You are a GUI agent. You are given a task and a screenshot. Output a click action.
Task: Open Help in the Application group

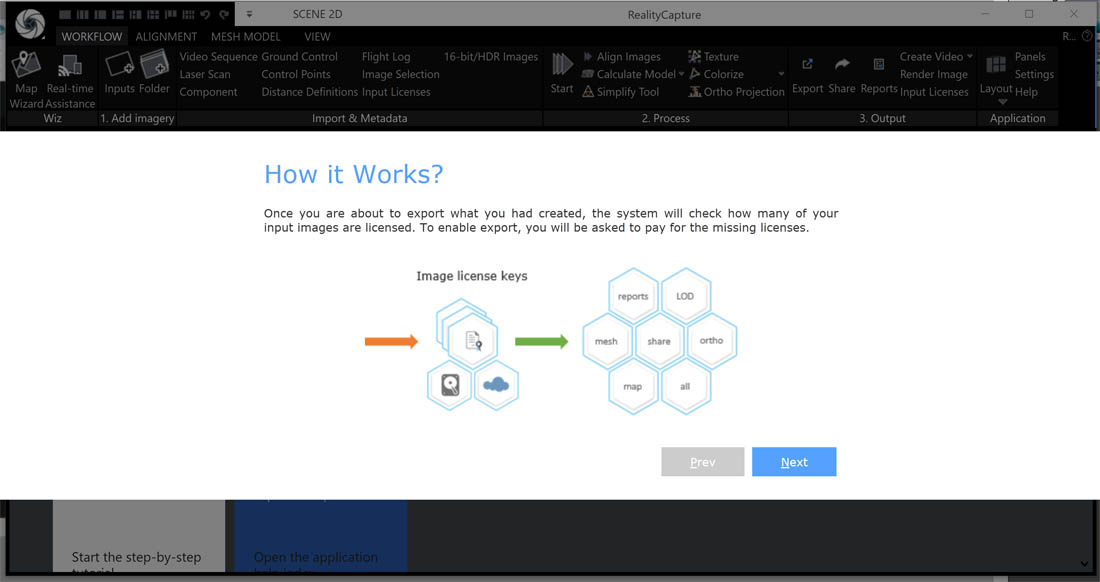tap(1026, 92)
